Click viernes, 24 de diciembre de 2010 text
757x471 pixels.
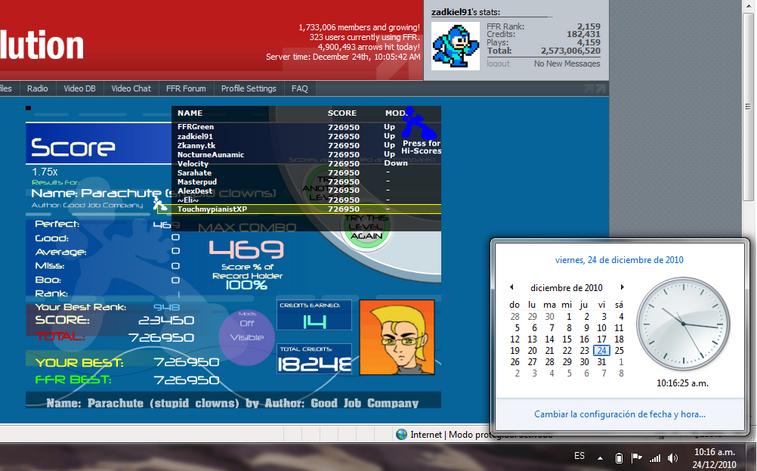(x=619, y=260)
